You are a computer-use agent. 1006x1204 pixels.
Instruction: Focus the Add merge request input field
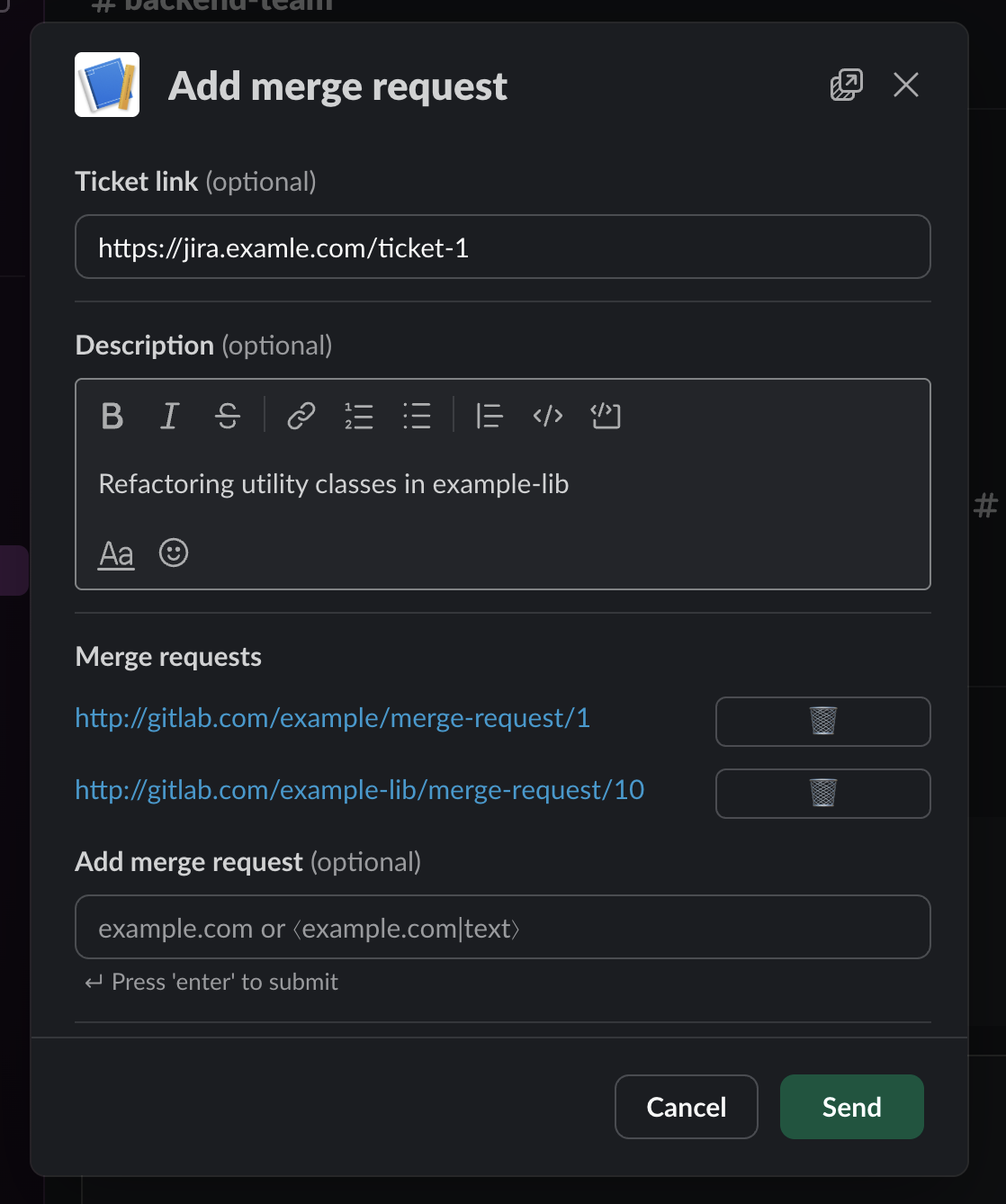click(x=502, y=927)
